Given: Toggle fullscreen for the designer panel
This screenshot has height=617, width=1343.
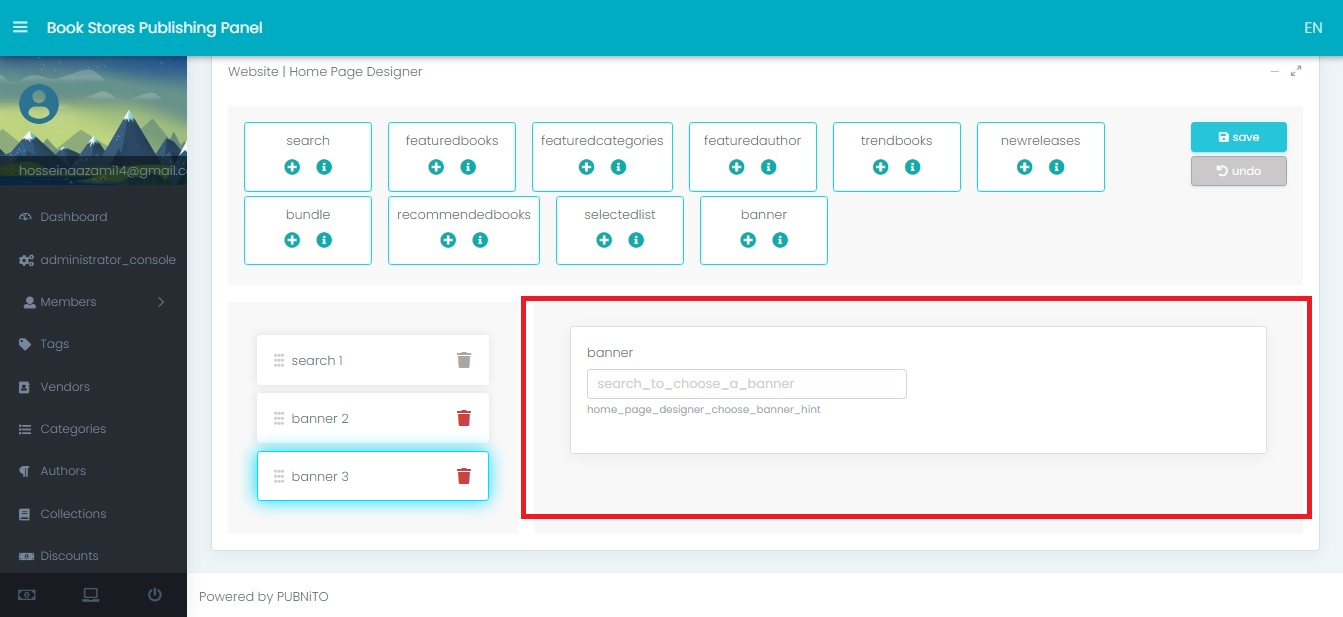Looking at the screenshot, I should tap(1296, 71).
